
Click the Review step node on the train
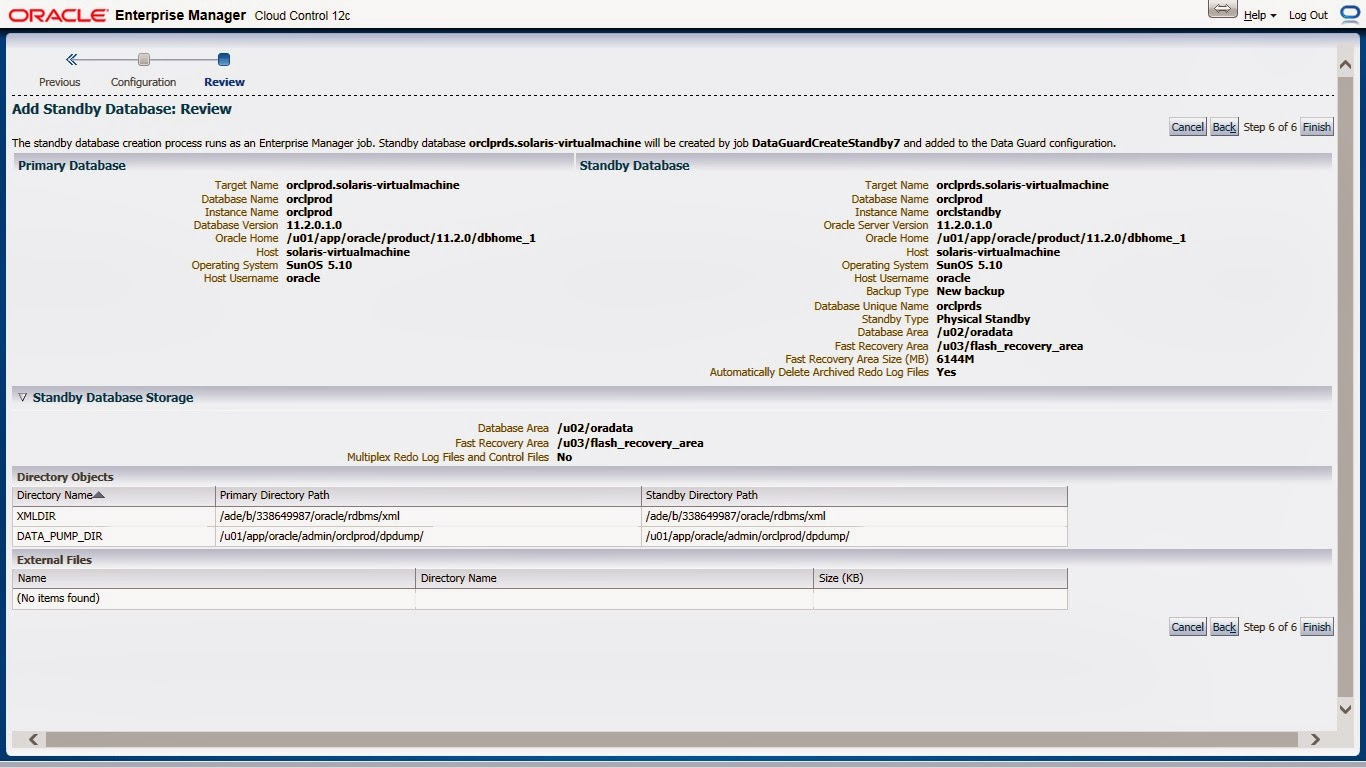223,59
